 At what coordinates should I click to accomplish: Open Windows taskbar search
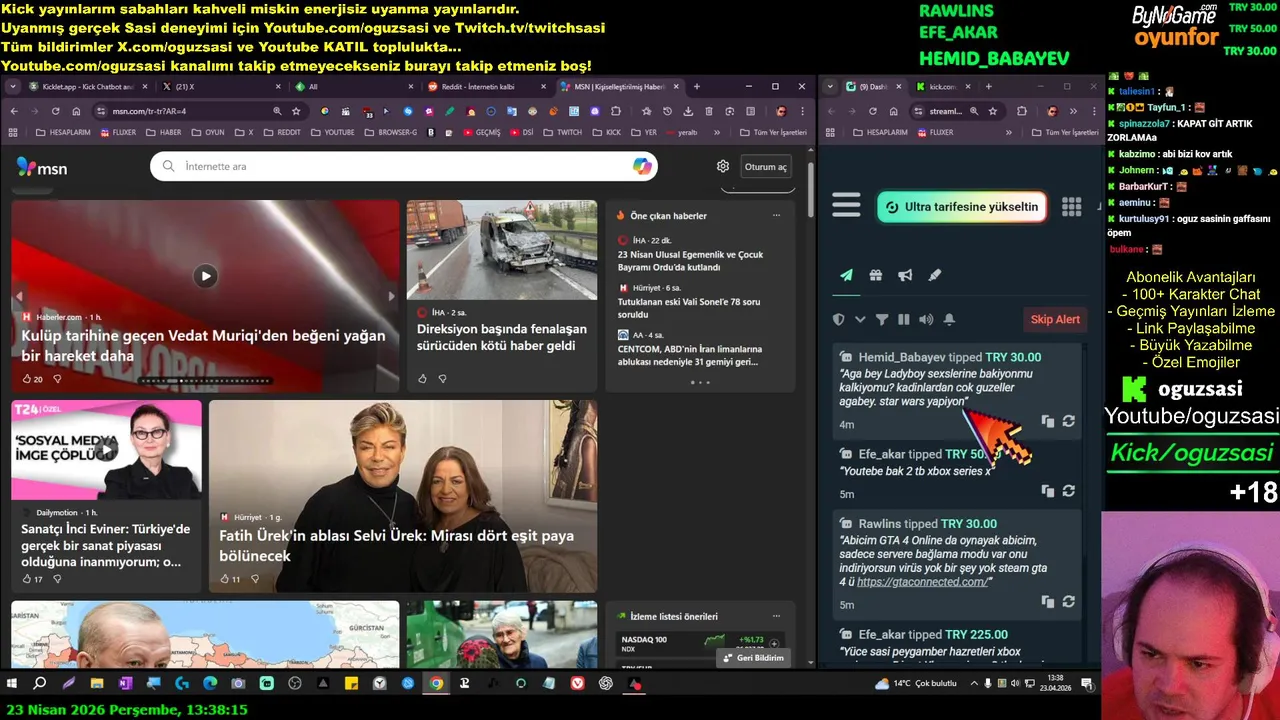coord(40,684)
